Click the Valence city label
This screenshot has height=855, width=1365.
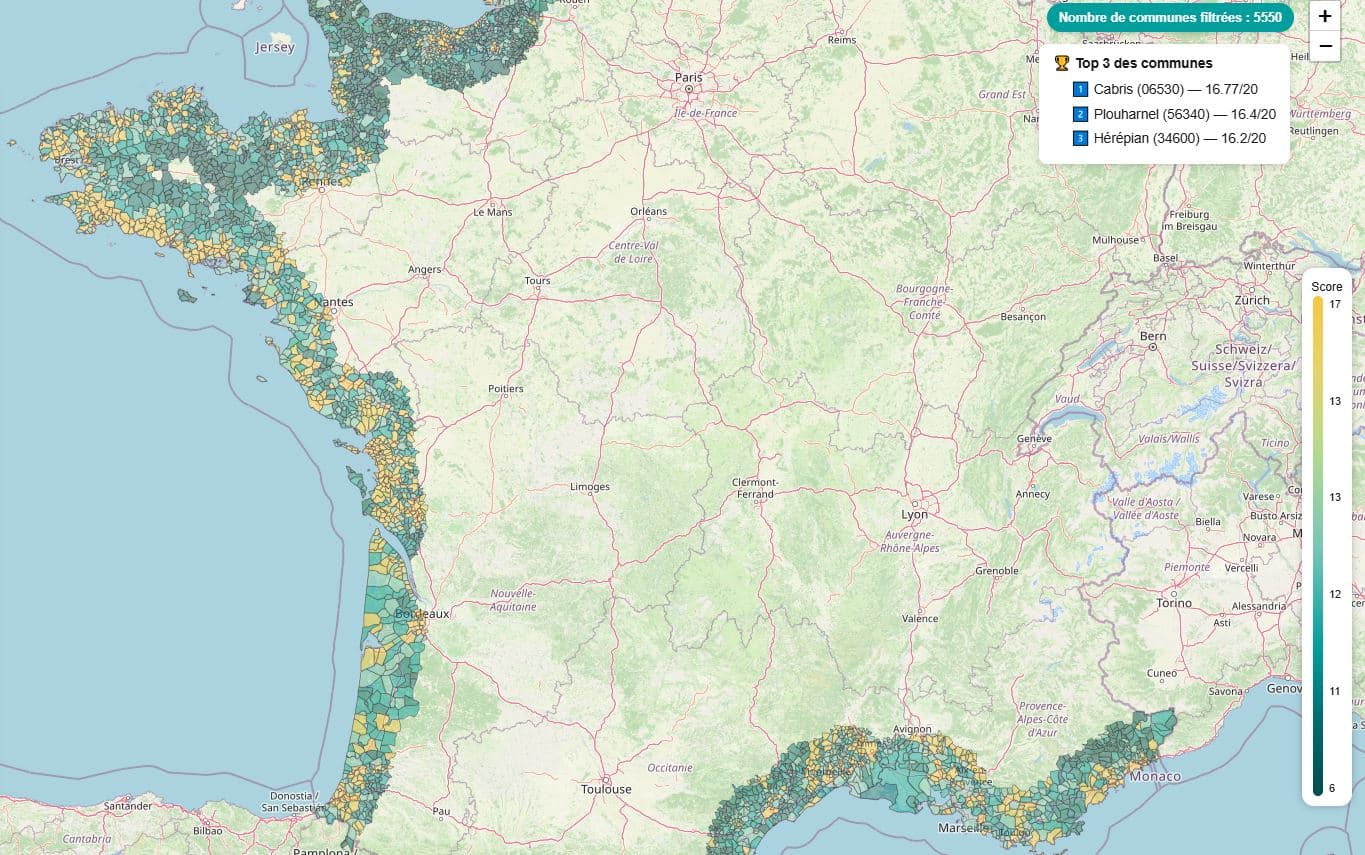(x=920, y=618)
